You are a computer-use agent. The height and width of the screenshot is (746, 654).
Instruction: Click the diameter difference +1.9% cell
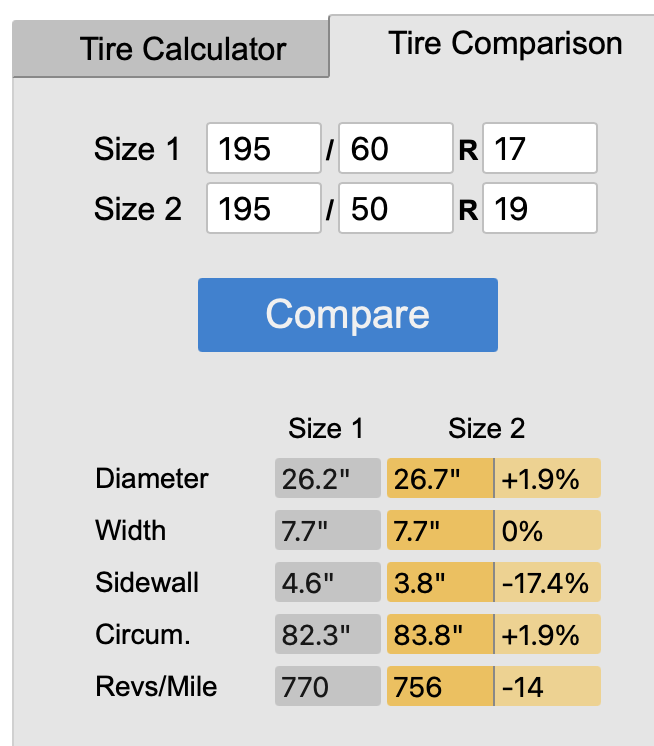(548, 478)
